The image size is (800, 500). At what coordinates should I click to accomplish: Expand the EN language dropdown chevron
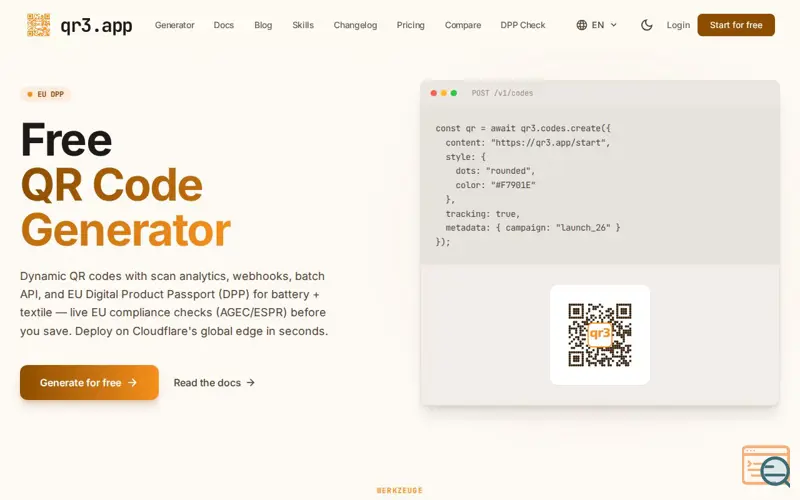pos(614,25)
